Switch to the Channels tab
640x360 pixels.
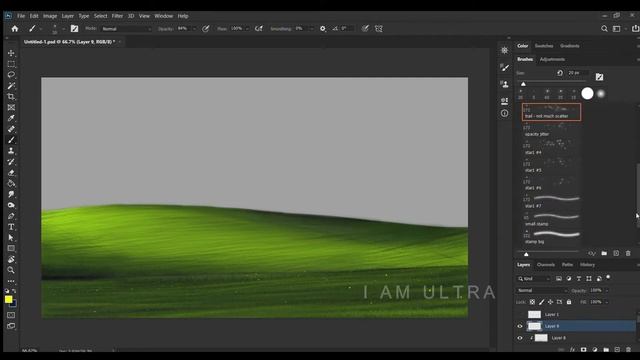(x=546, y=265)
